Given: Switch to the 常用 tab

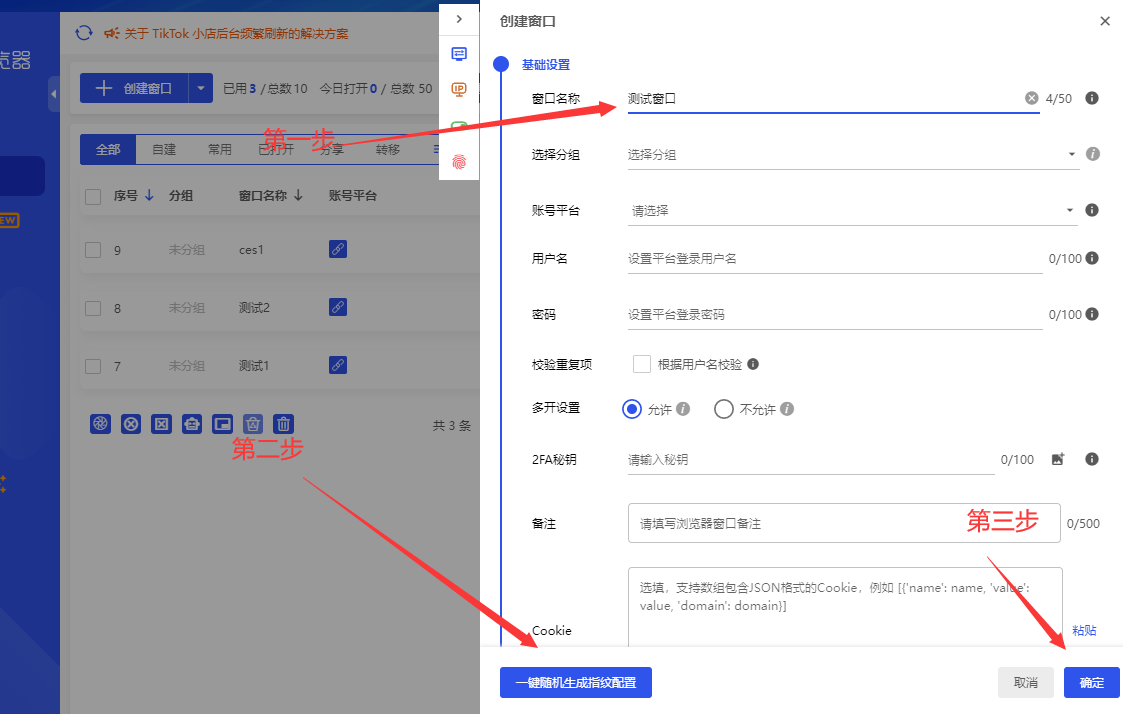Looking at the screenshot, I should [x=219, y=150].
